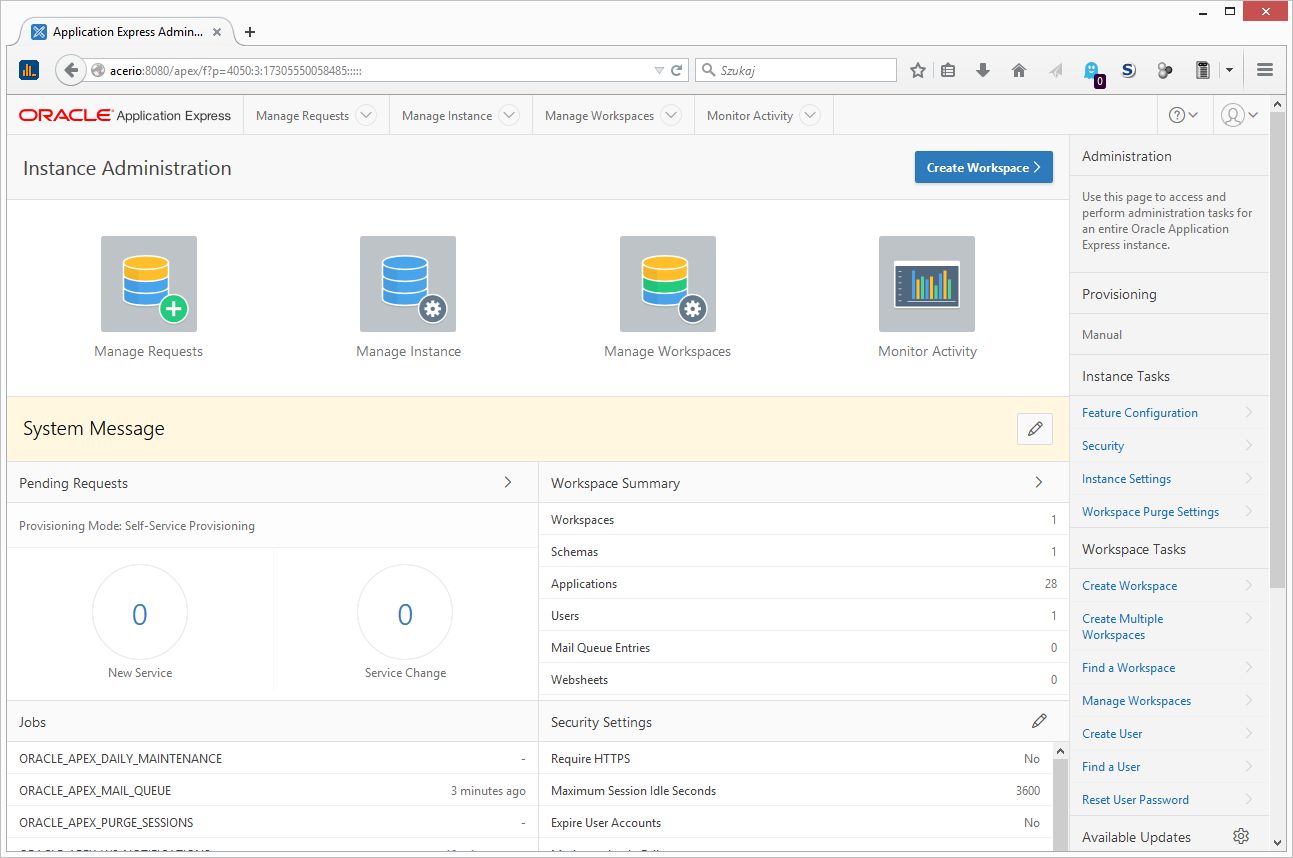The image size is (1293, 858).
Task: Go to the browser home page icon
Action: (x=1019, y=70)
